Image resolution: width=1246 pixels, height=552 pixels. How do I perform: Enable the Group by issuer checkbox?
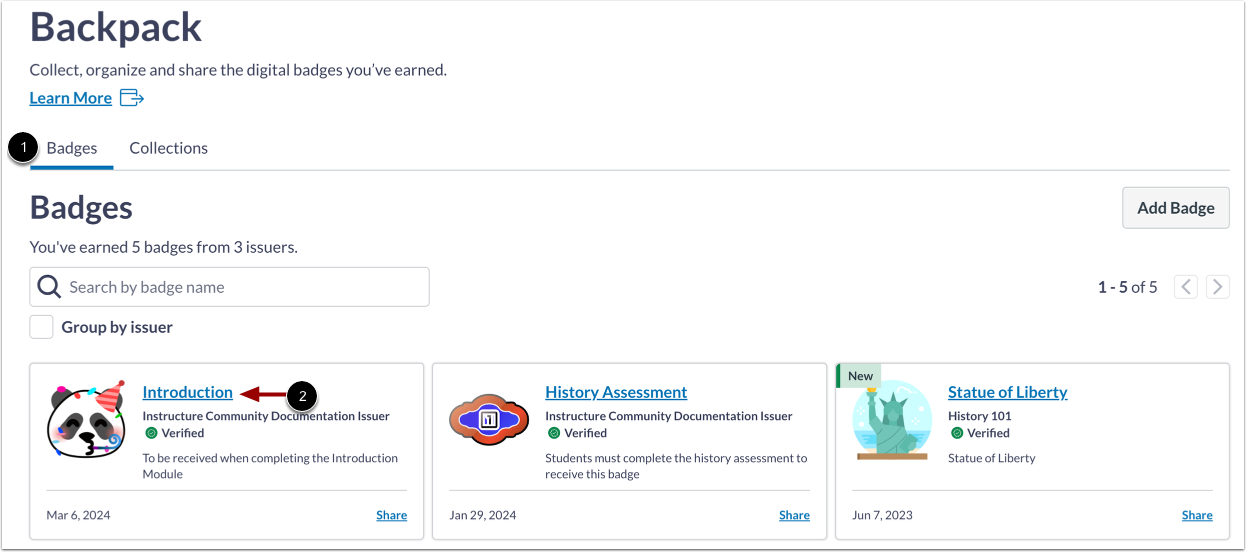(x=41, y=327)
